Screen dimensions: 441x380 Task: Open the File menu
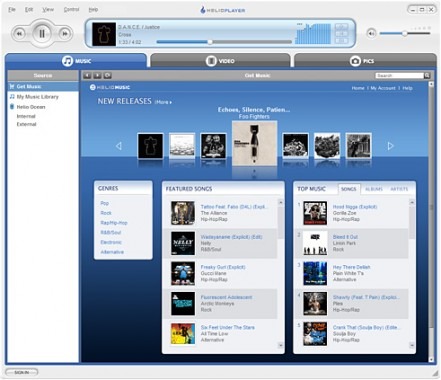12,9
